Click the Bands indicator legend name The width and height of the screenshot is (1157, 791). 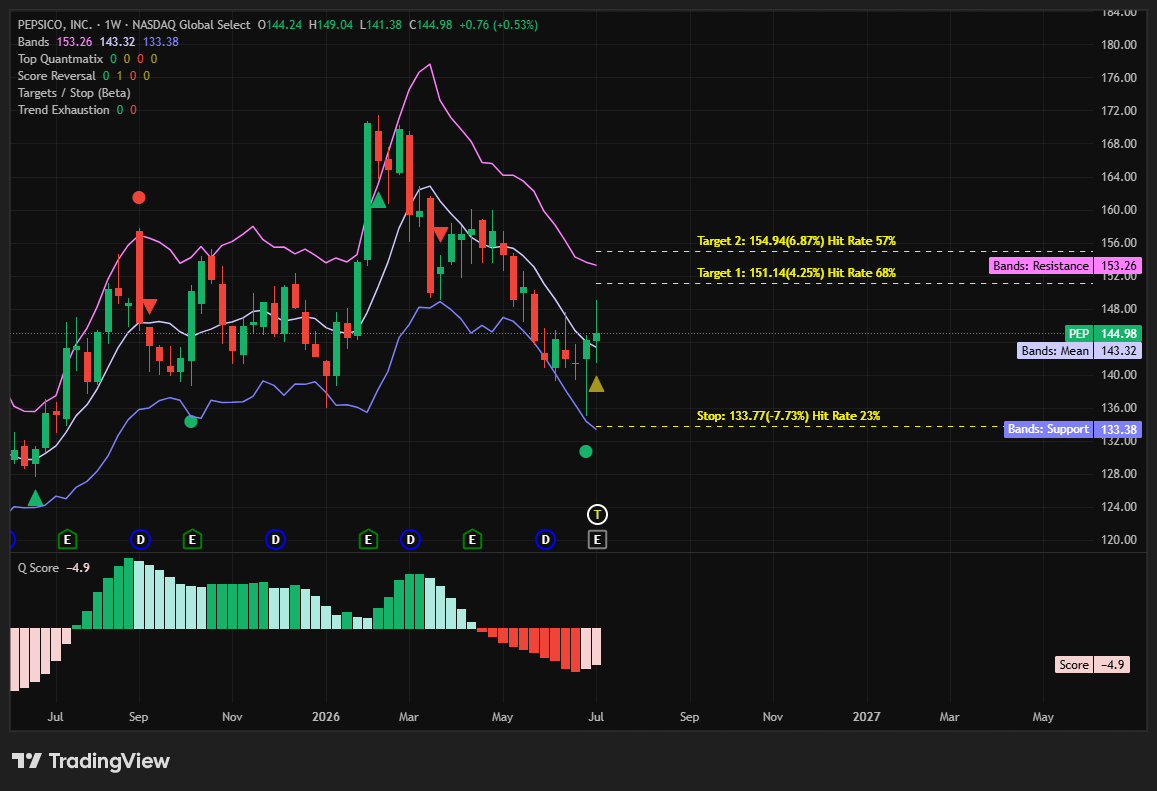click(x=33, y=41)
